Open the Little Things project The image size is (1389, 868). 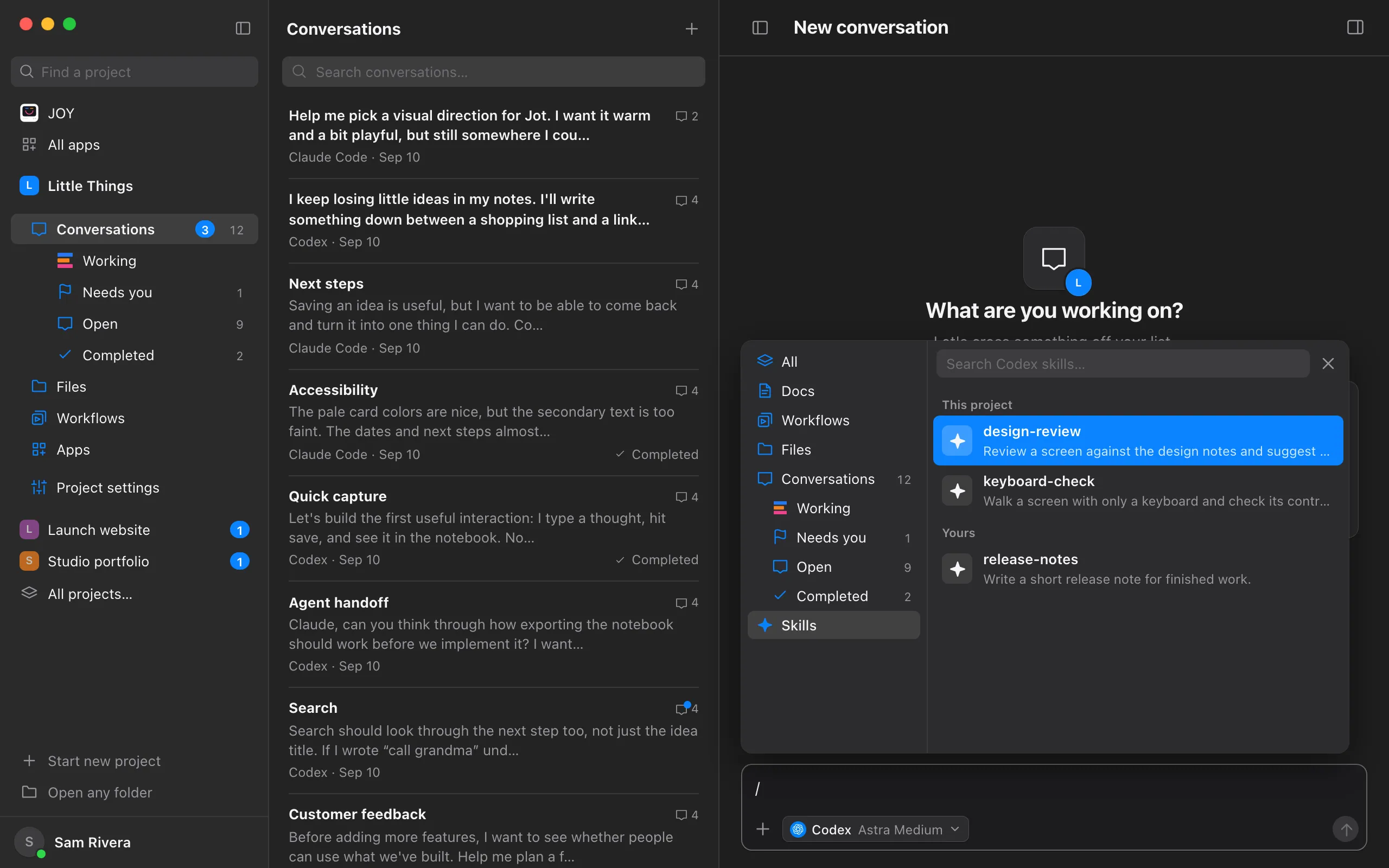pyautogui.click(x=135, y=186)
